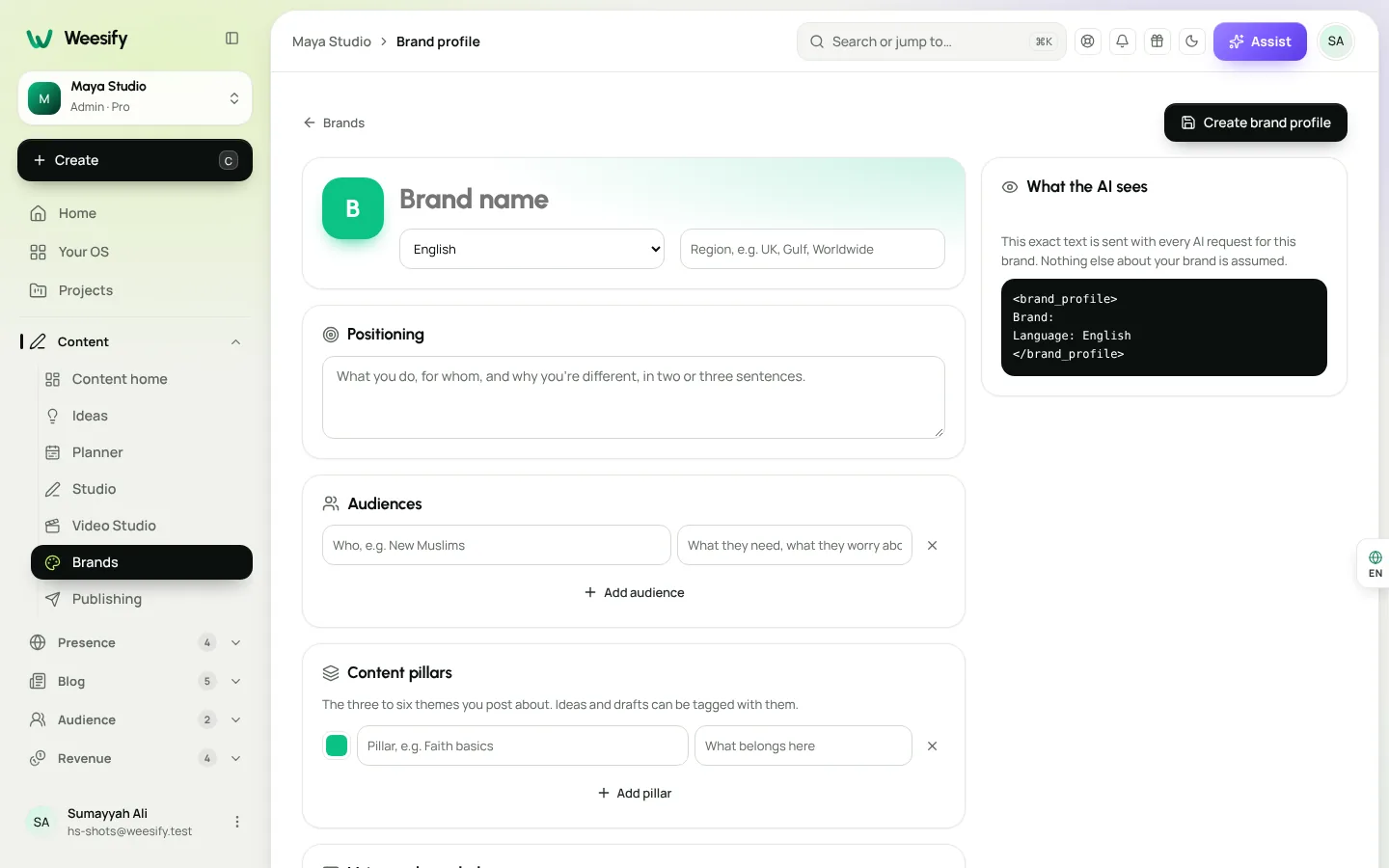Click the Create button in sidebar
Viewport: 1389px width, 868px height.
tap(135, 160)
